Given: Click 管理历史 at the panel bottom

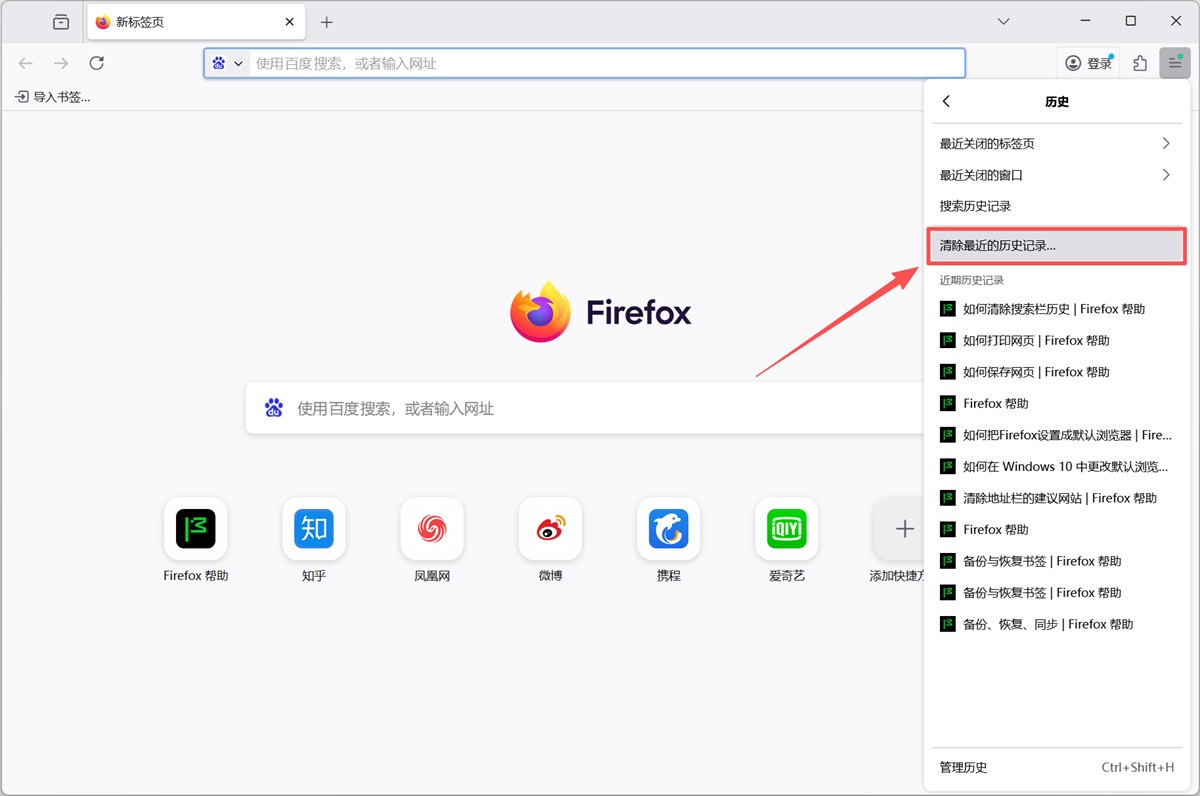Looking at the screenshot, I should pyautogui.click(x=963, y=767).
